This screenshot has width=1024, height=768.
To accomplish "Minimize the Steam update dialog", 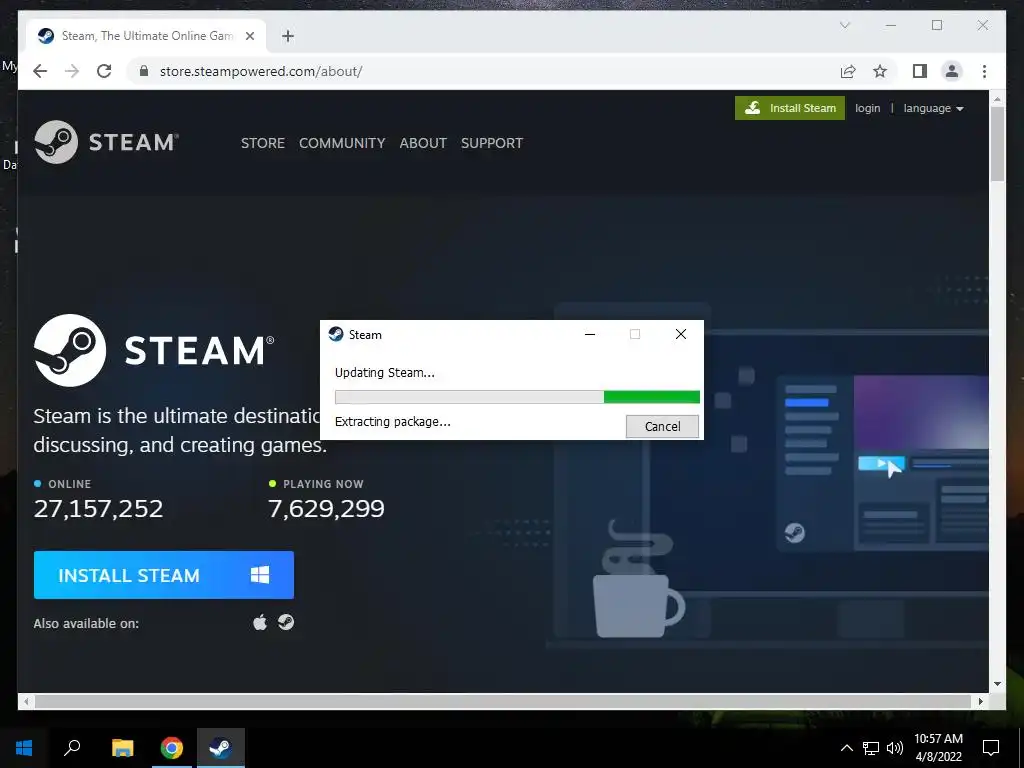I will [590, 334].
